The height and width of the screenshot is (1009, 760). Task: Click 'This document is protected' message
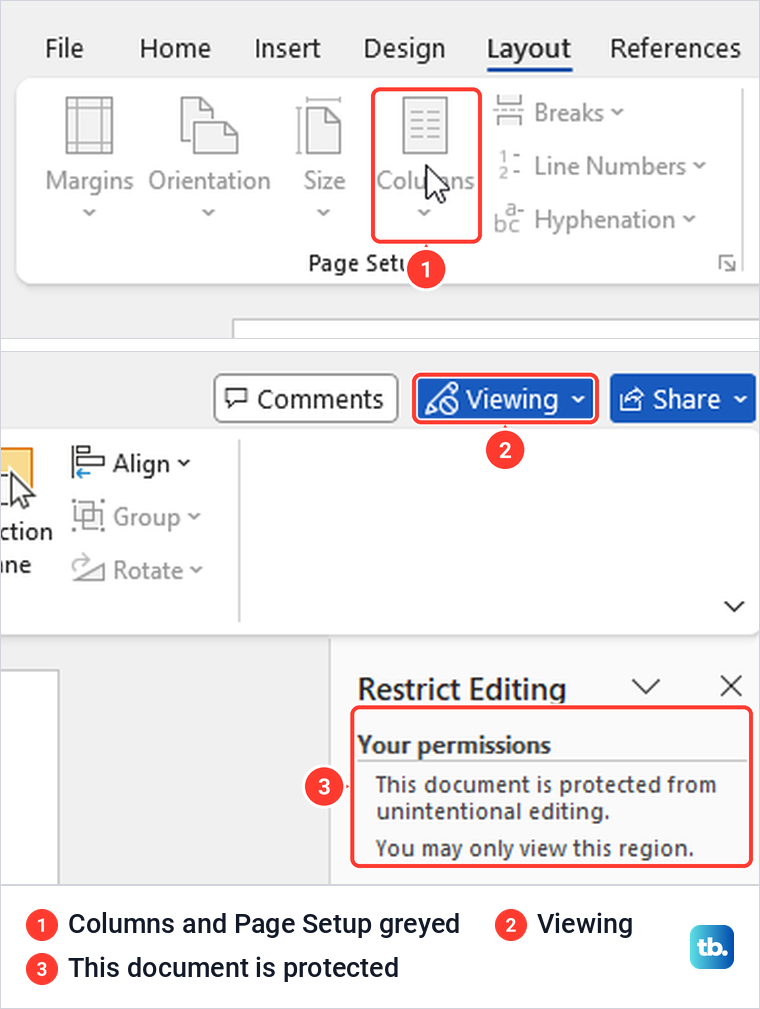[546, 798]
